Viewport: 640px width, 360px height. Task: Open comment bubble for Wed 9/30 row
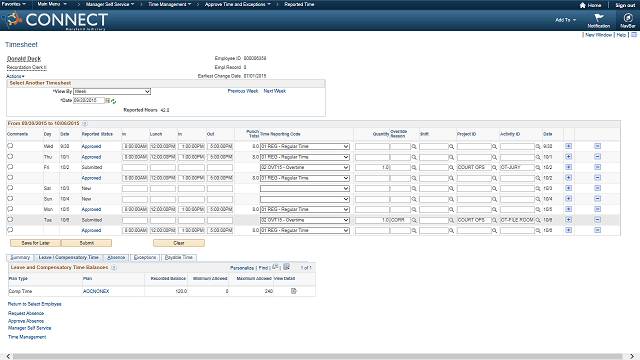[10, 146]
